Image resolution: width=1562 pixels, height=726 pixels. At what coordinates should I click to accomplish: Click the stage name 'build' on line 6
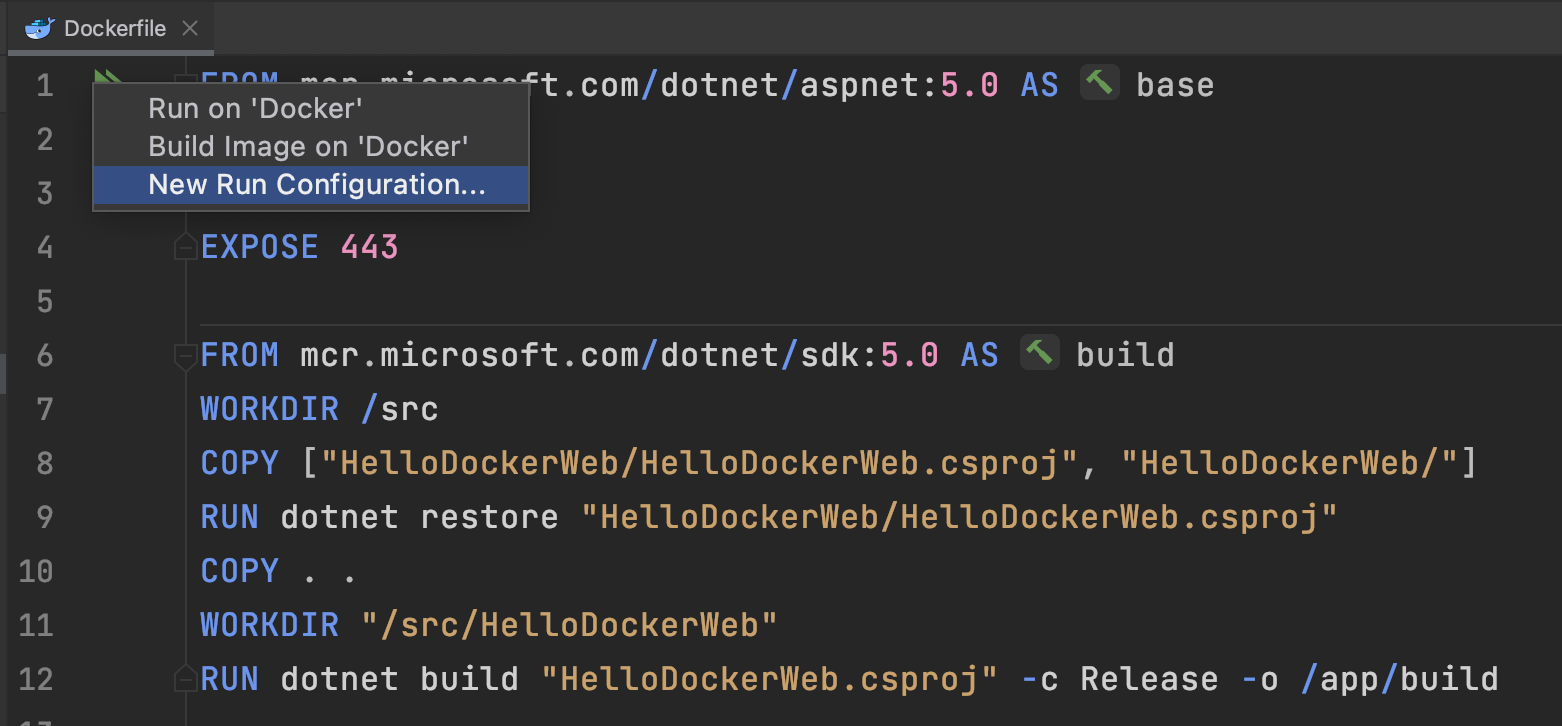(1125, 355)
